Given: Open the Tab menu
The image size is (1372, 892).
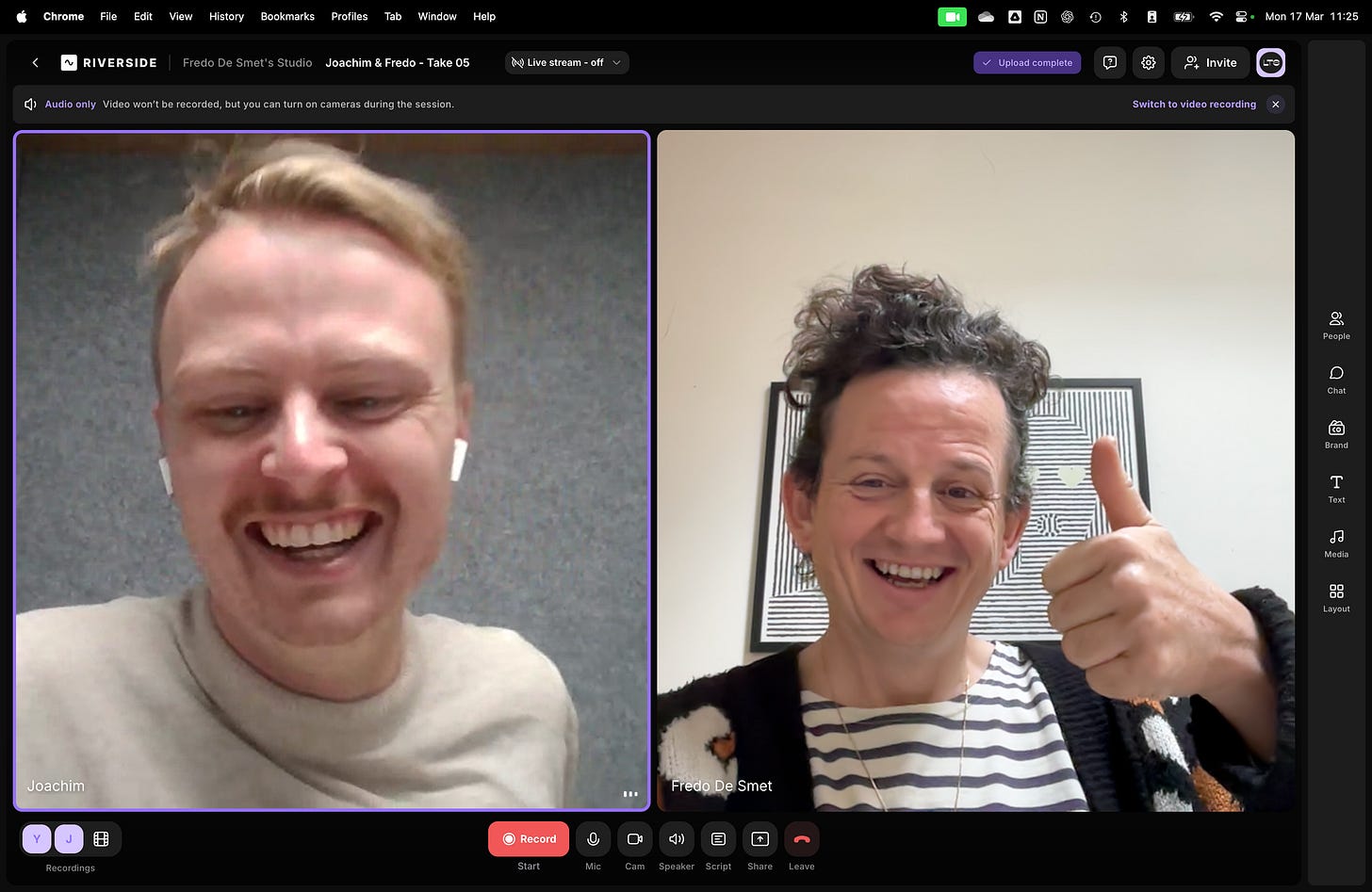Looking at the screenshot, I should [393, 16].
